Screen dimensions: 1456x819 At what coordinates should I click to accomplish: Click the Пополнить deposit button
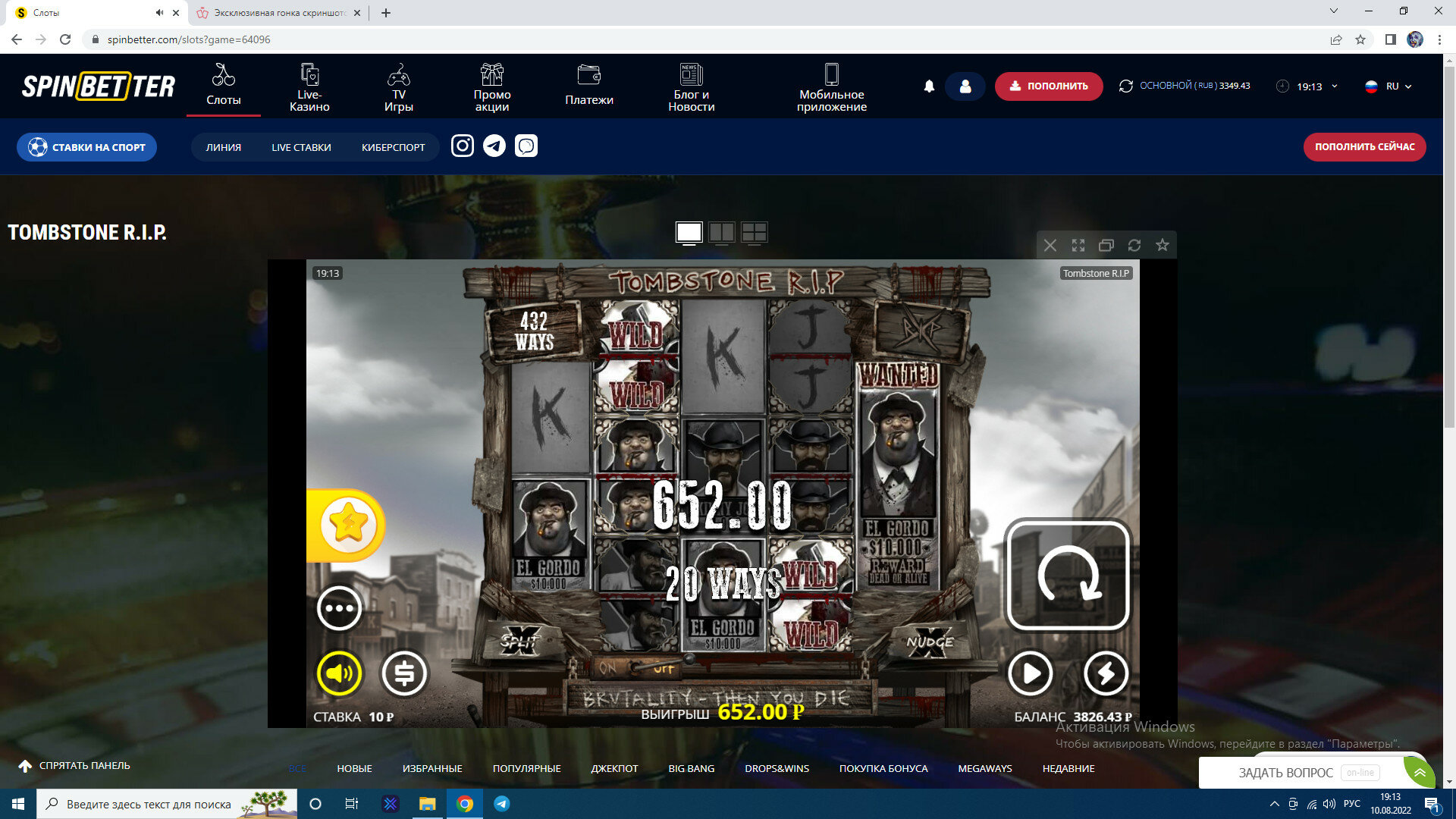1048,86
